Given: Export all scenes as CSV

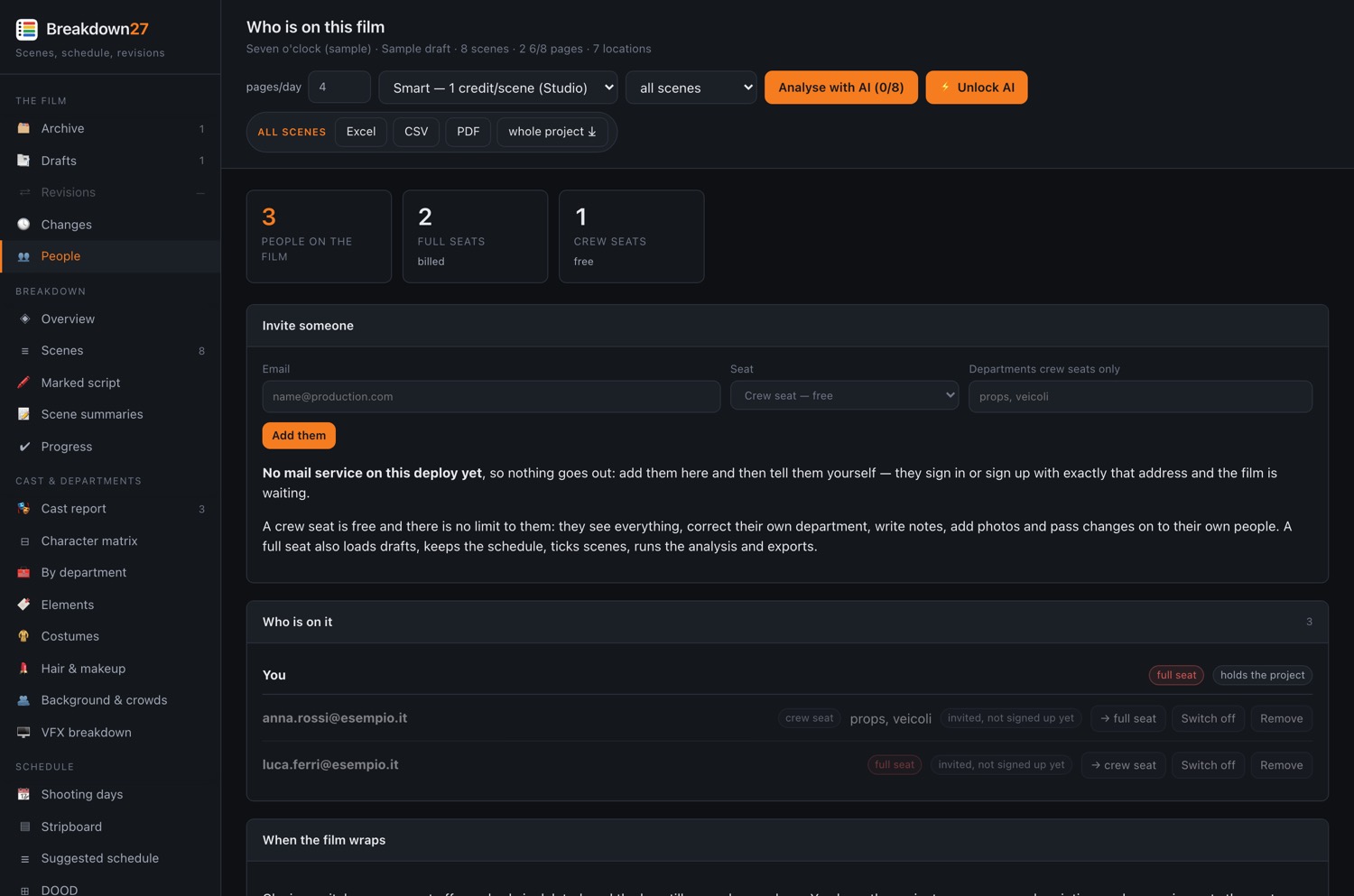Looking at the screenshot, I should click(416, 132).
